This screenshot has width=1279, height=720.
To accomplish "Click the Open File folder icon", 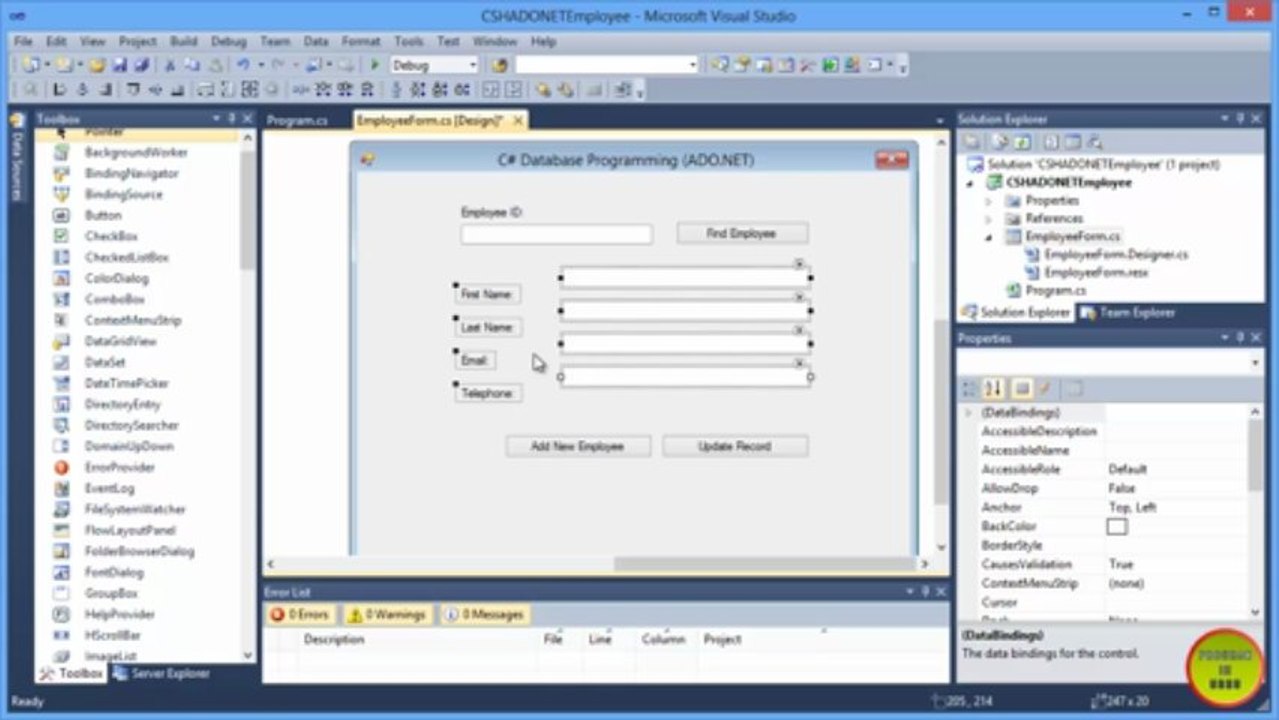I will click(97, 65).
